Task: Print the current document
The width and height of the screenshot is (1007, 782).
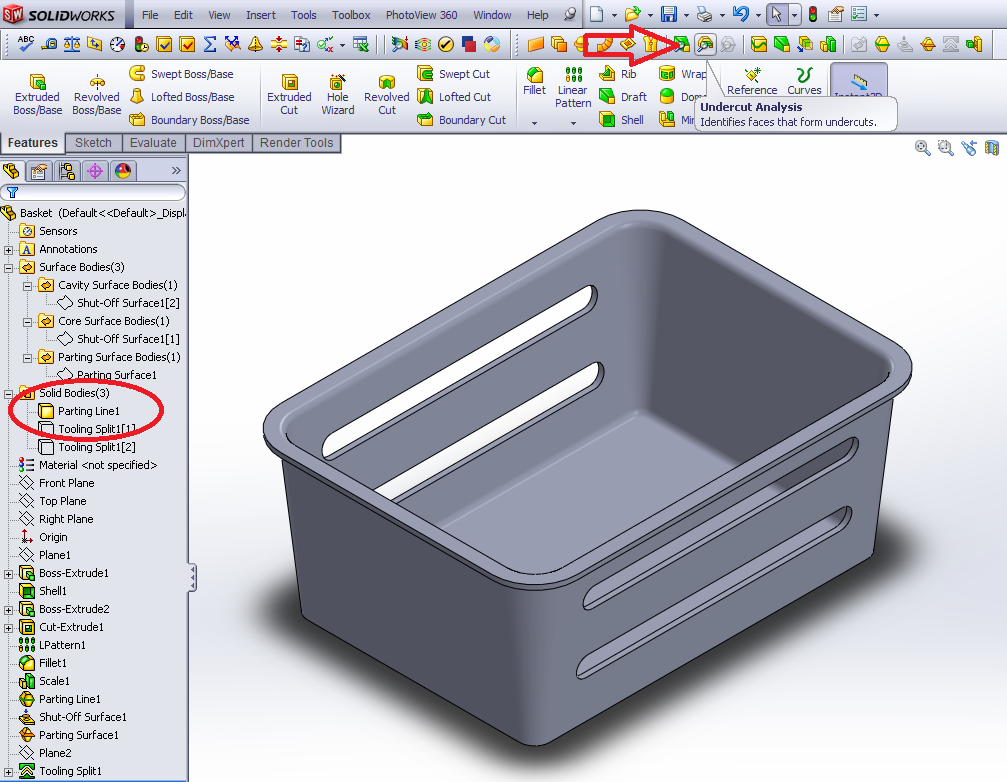Action: tap(705, 13)
